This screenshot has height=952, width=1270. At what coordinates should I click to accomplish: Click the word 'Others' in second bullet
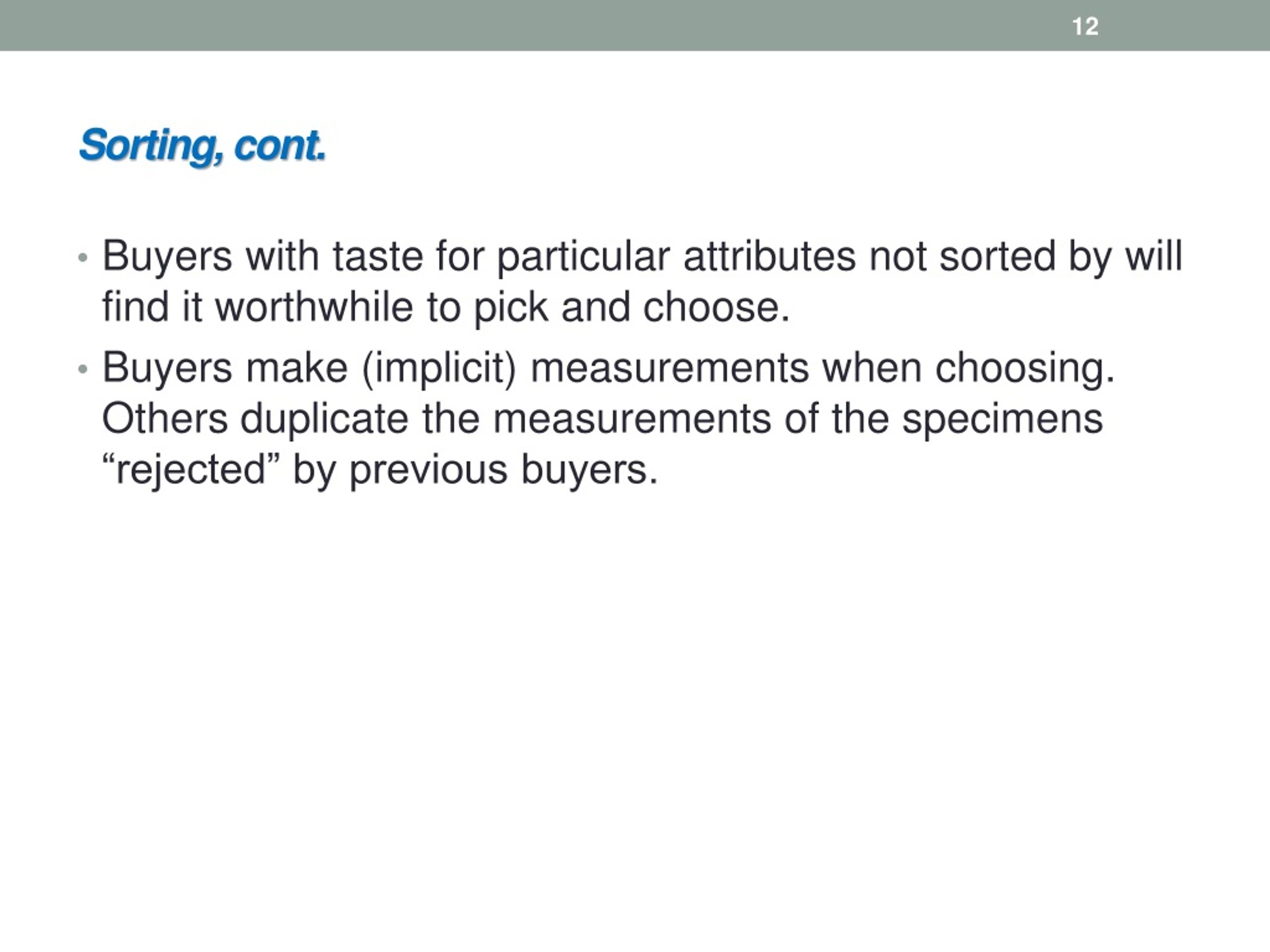click(x=165, y=418)
